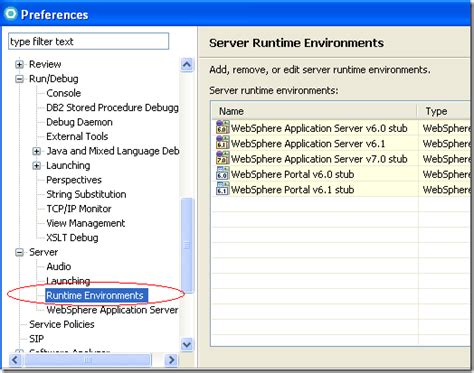Screen dimensions: 474x373
Task: Select Debug Daemon in the tree
Action: tap(79, 122)
